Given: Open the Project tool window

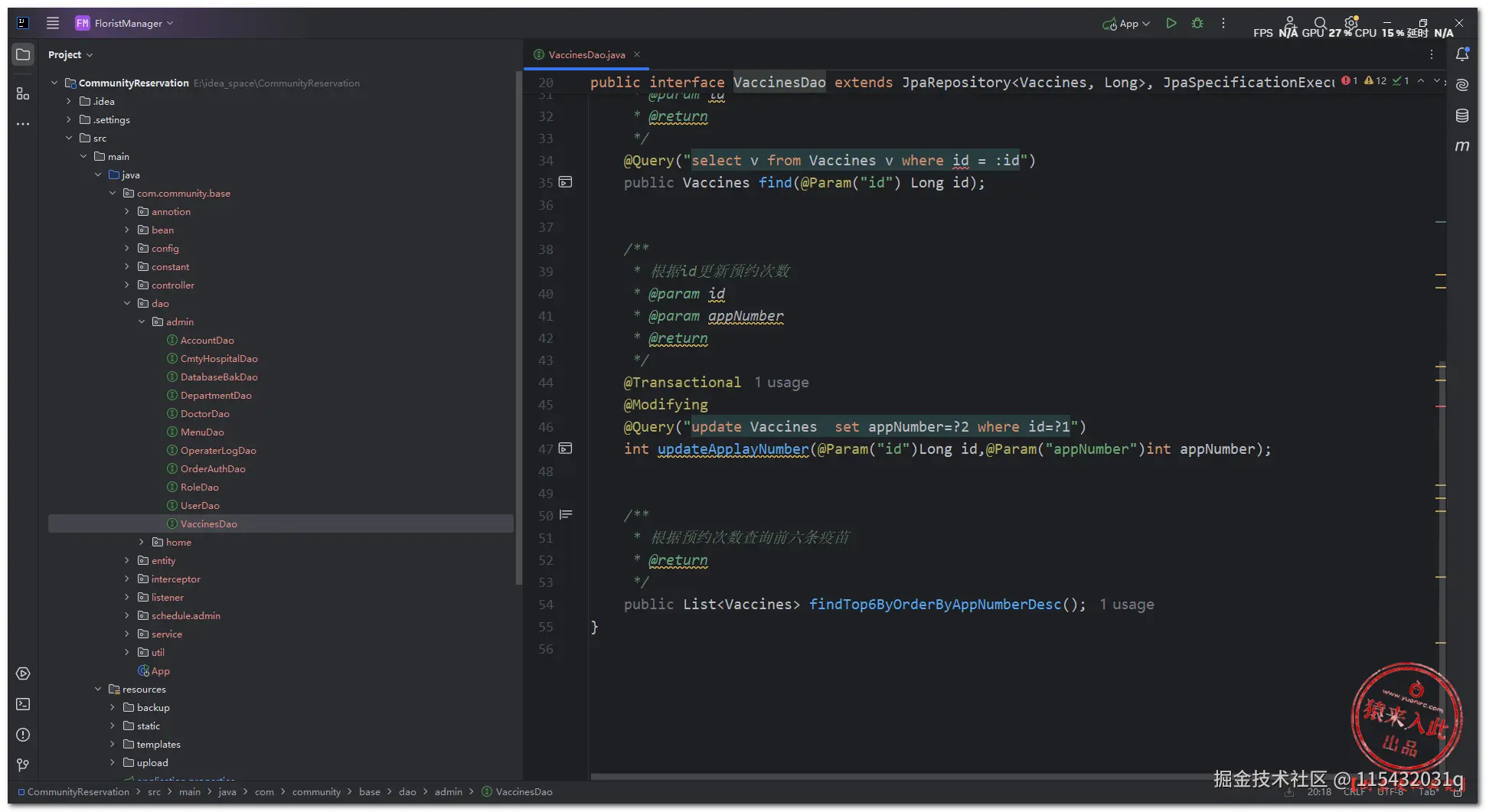Looking at the screenshot, I should pos(23,54).
